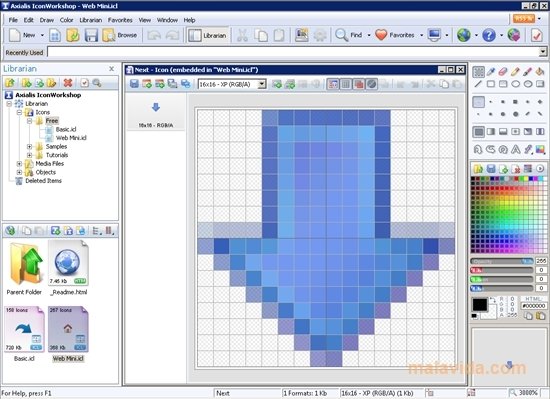Click the Favorites heart button
The image size is (550, 399).
[x=395, y=35]
